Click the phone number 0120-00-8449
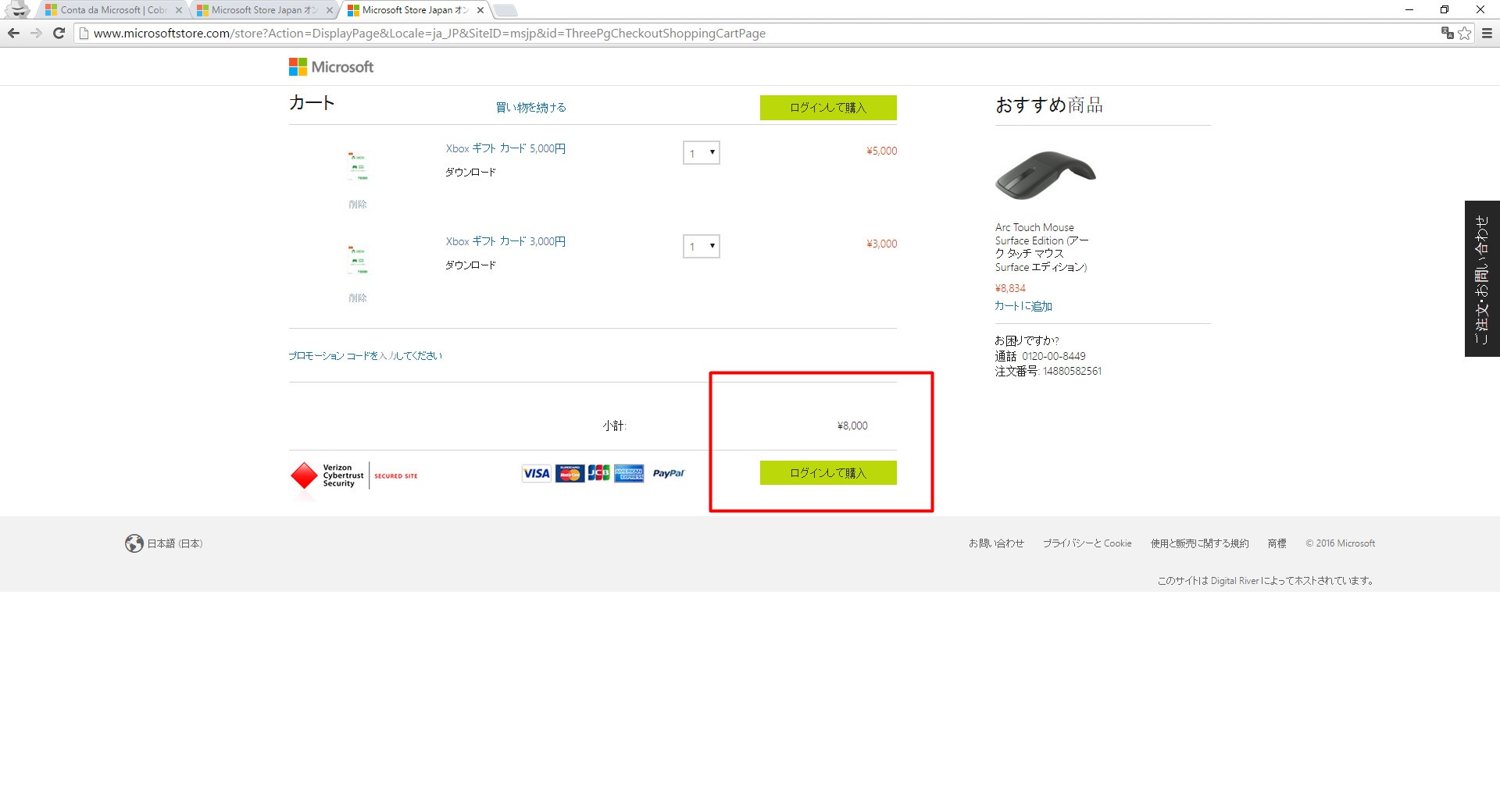 point(1054,356)
